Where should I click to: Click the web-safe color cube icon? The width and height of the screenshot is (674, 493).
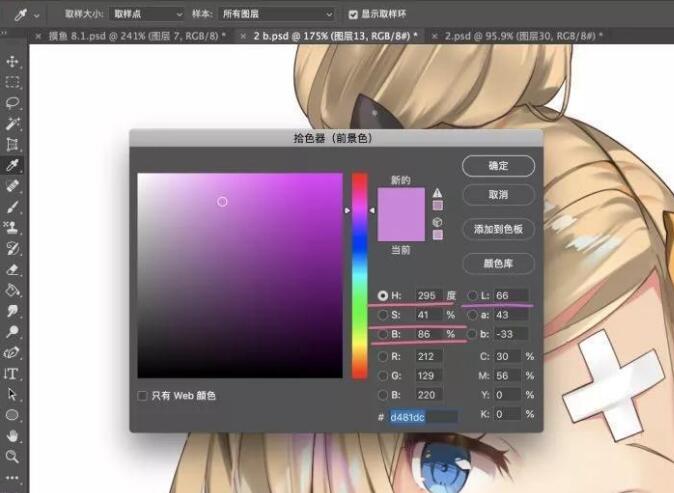tap(437, 222)
